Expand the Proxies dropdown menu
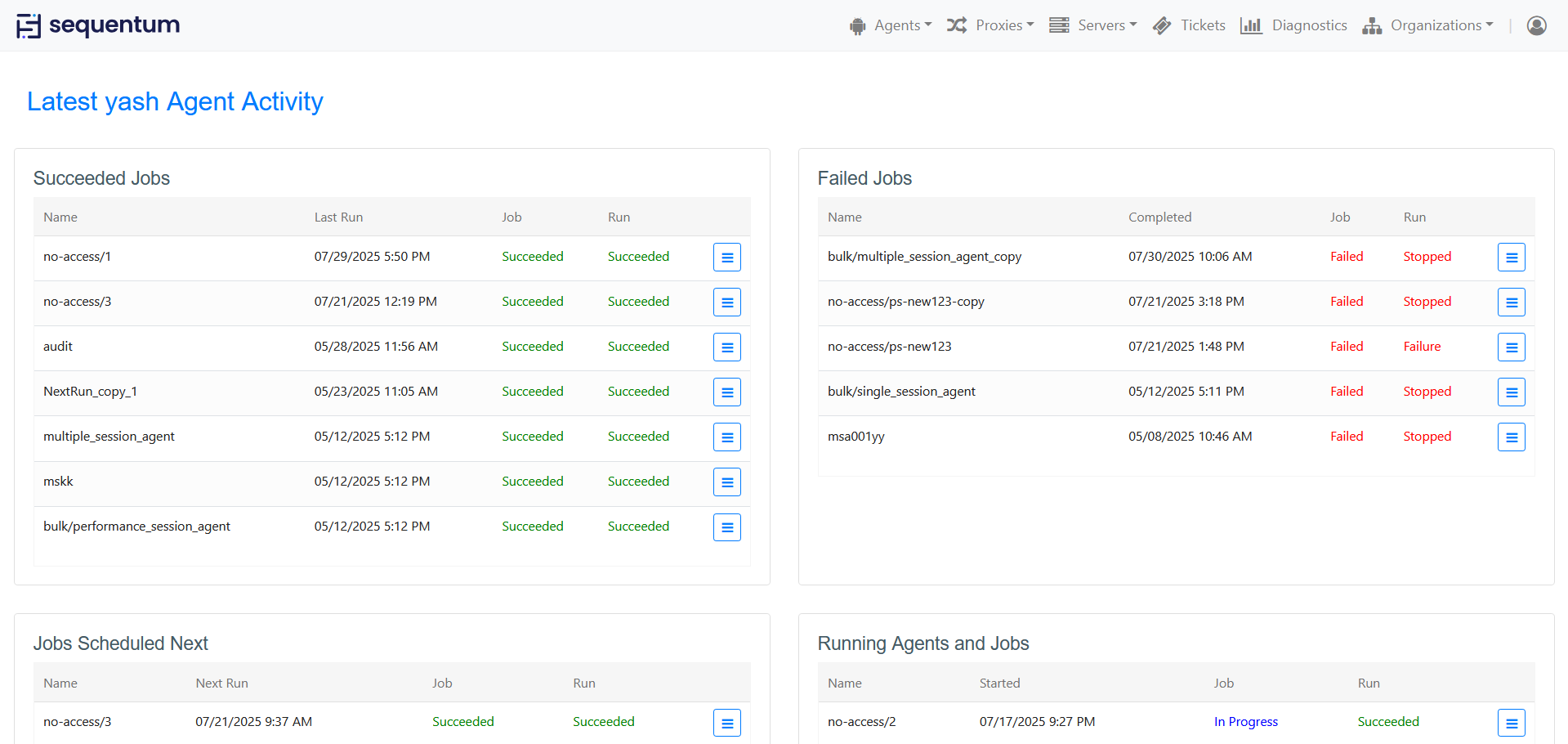Viewport: 1568px width, 744px height. pyautogui.click(x=990, y=26)
